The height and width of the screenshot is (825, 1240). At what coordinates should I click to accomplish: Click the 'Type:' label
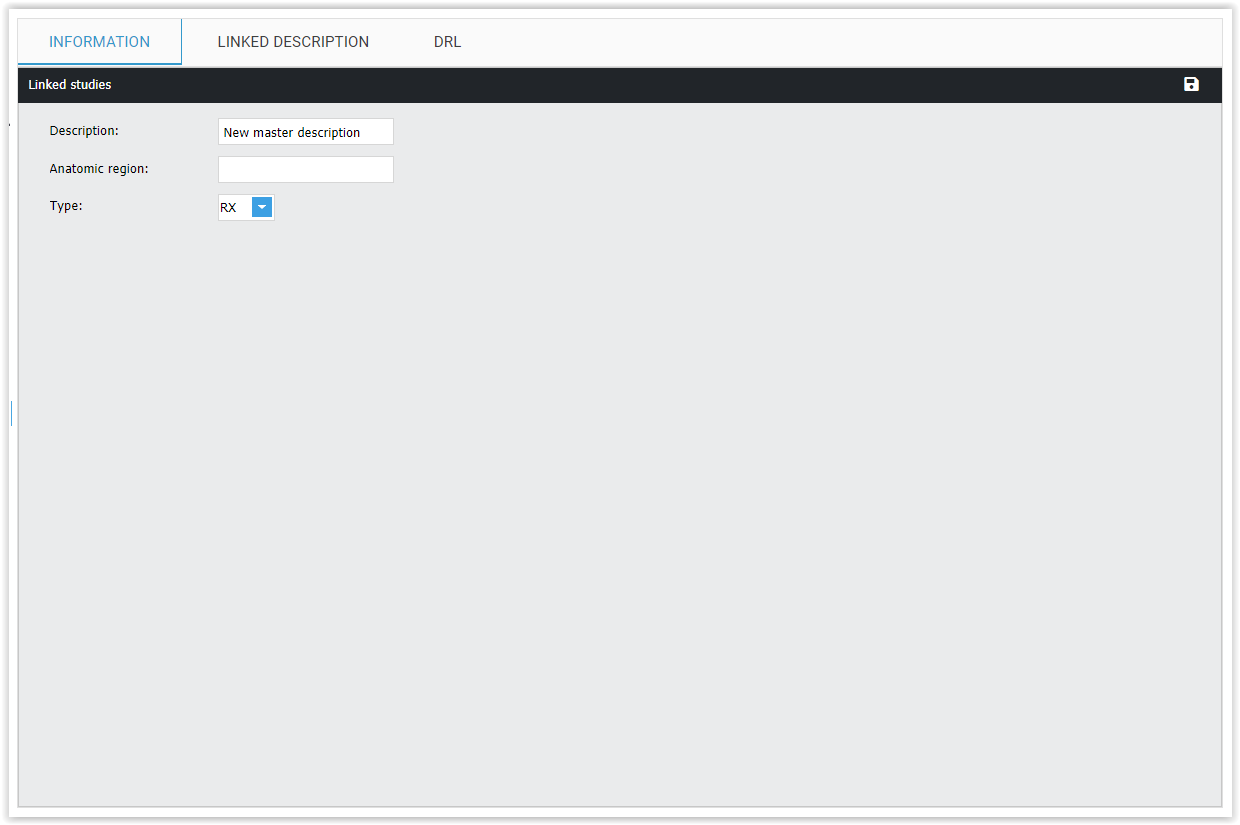tap(66, 206)
